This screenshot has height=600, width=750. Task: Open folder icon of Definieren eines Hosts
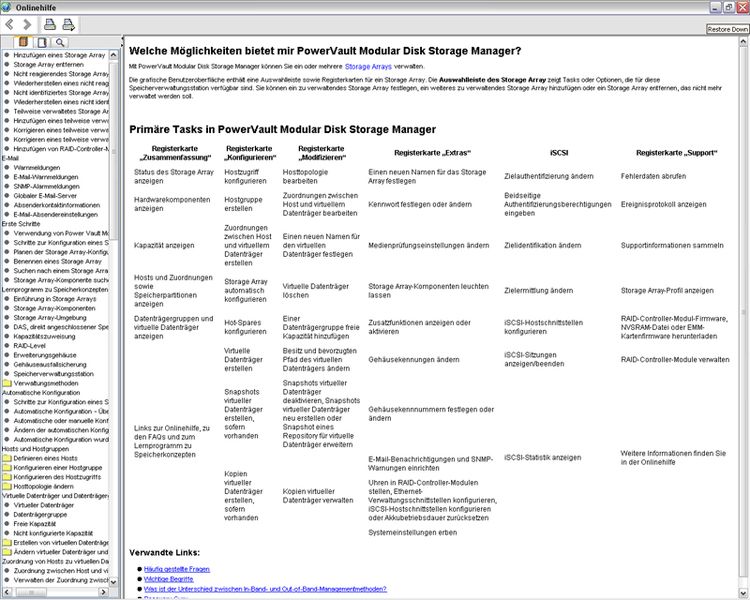7,458
